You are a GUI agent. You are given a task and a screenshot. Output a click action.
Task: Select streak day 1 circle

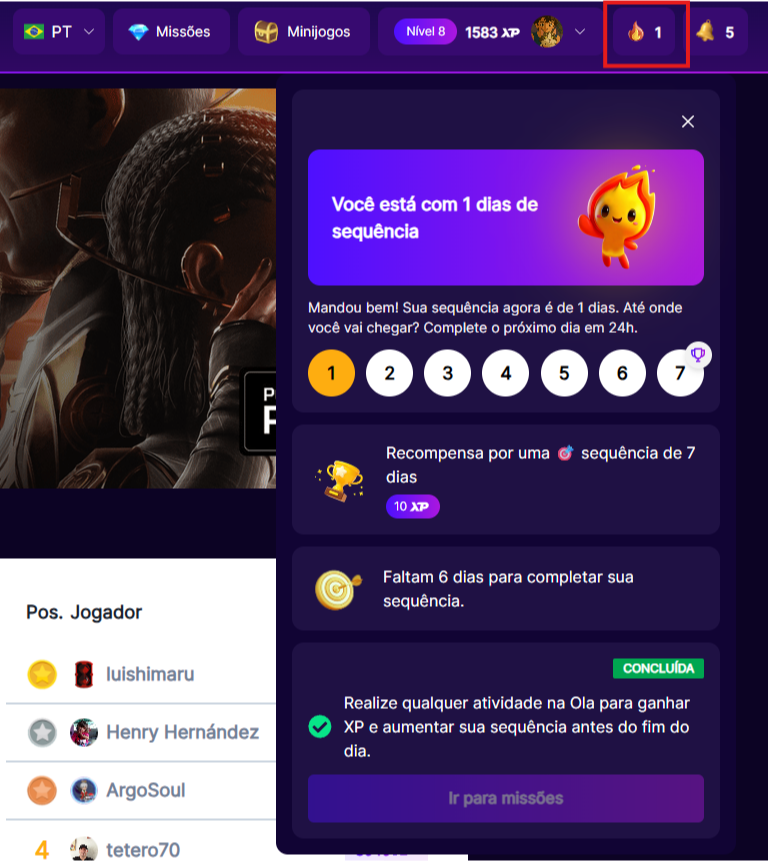click(x=332, y=373)
